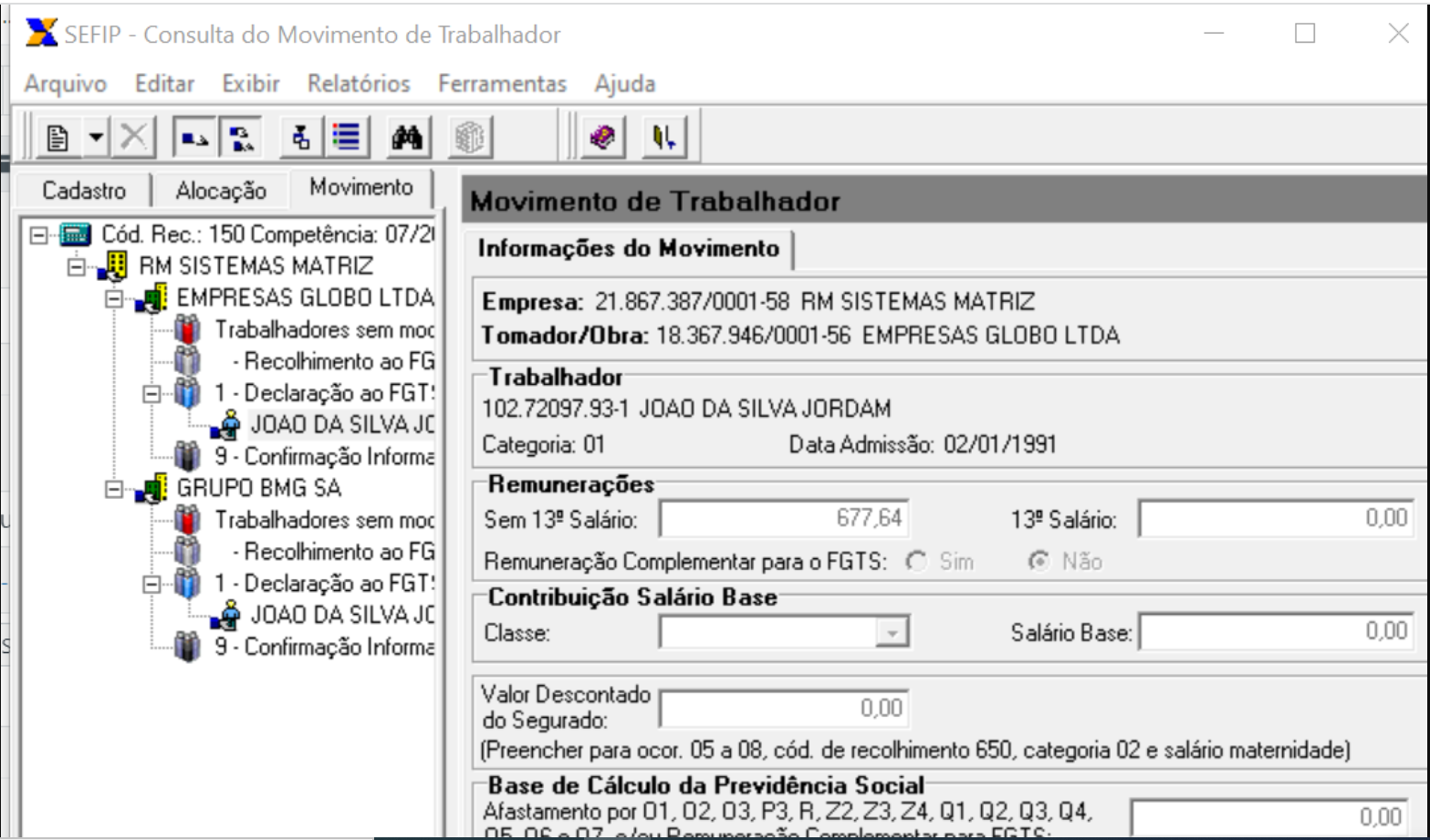This screenshot has width=1430, height=840.
Task: Click the grayed-out building toolbar icon
Action: [470, 138]
